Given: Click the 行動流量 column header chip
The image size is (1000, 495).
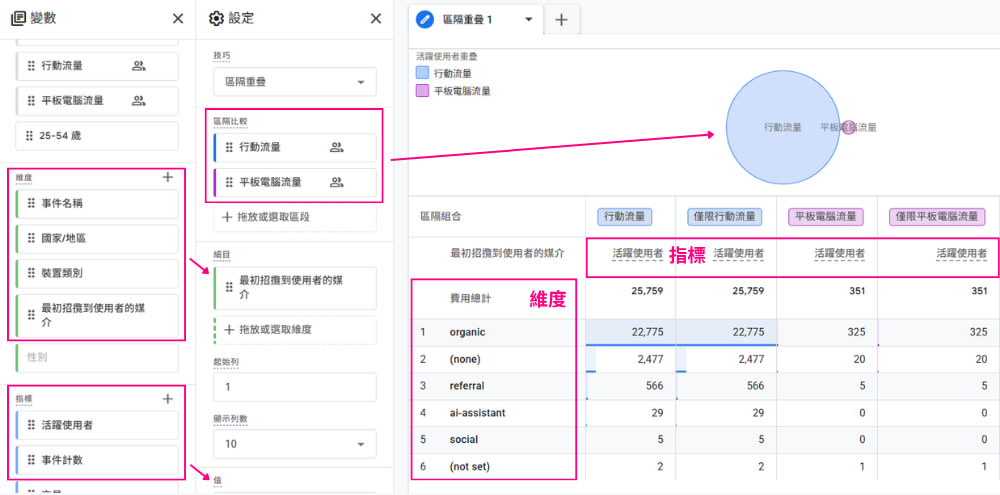Looking at the screenshot, I should [625, 217].
